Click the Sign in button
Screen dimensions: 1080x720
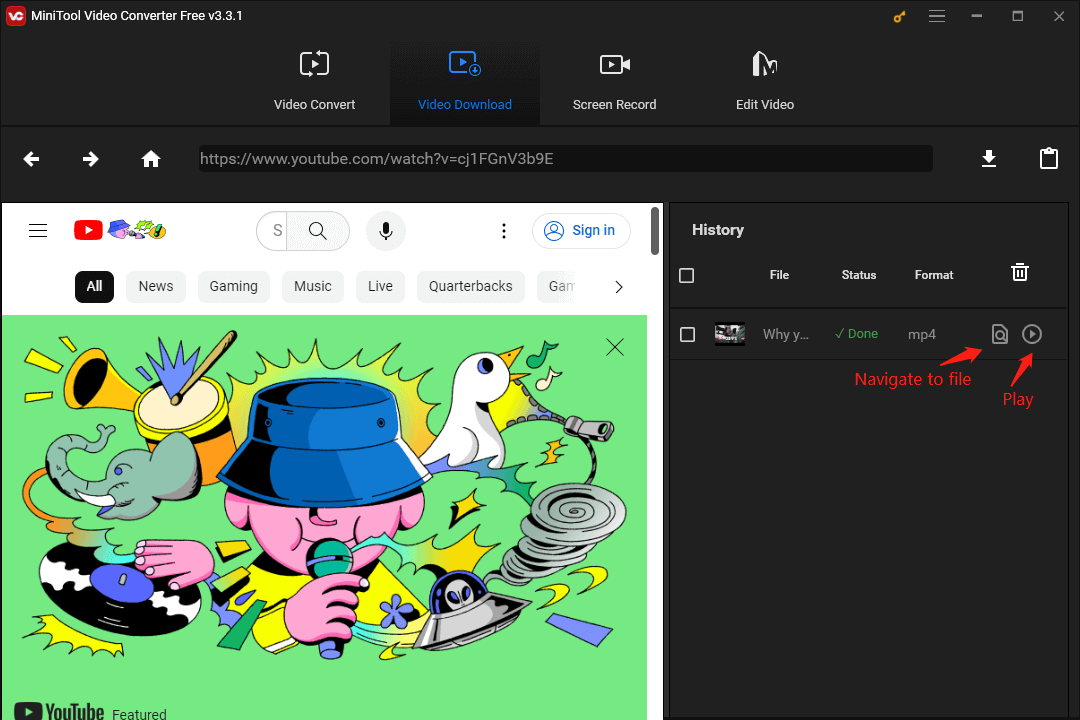pos(581,230)
